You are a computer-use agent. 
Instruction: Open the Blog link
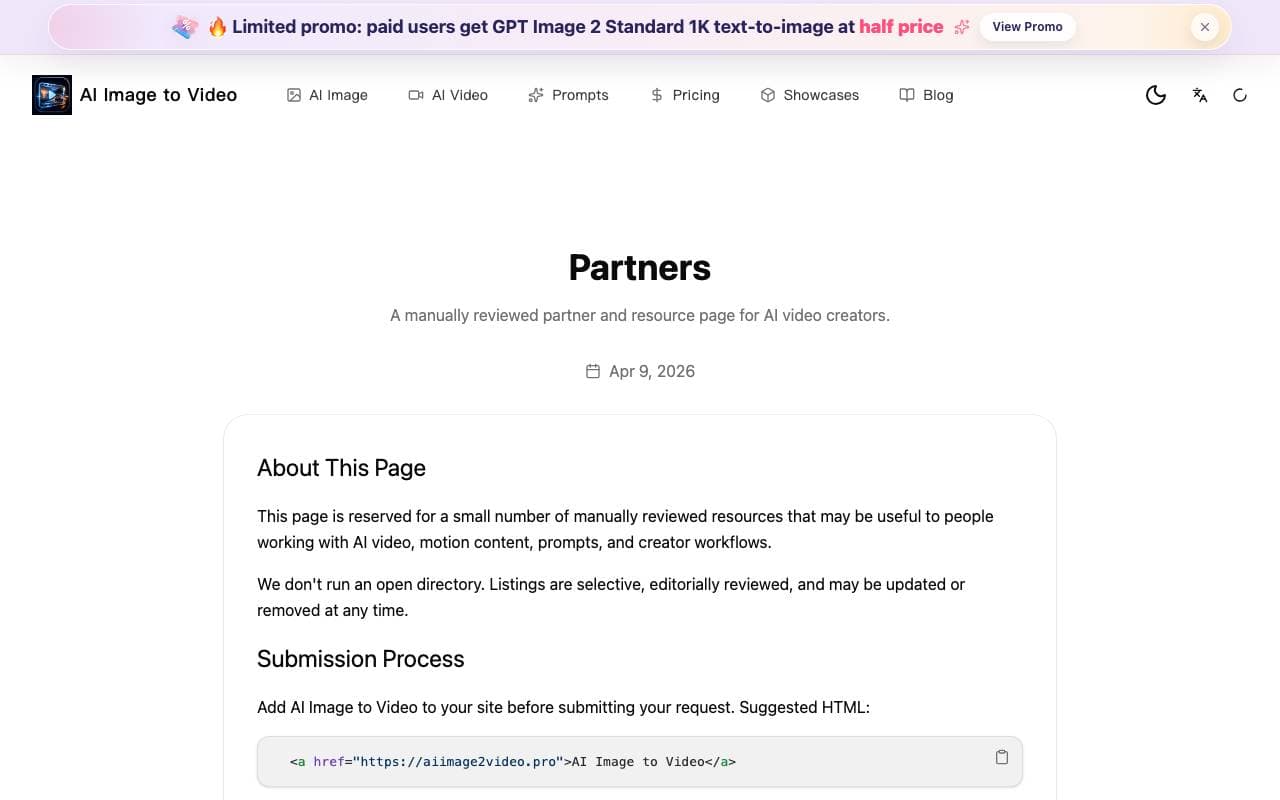pos(926,95)
